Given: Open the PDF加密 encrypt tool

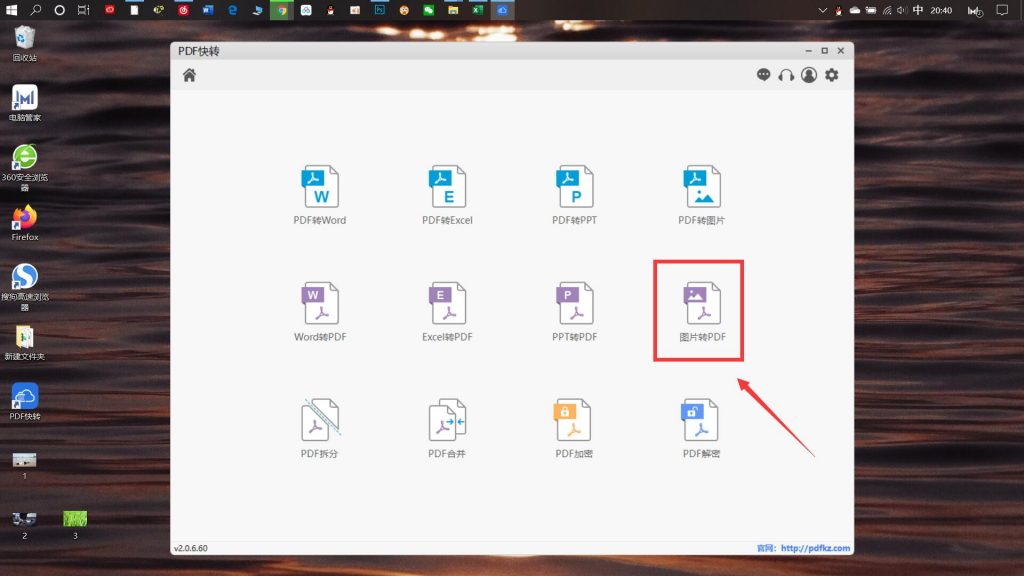Looking at the screenshot, I should (x=574, y=428).
